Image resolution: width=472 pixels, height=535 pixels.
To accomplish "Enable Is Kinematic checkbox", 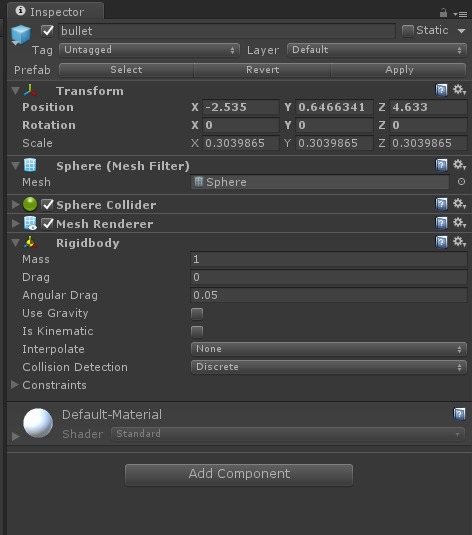I will pos(197,332).
